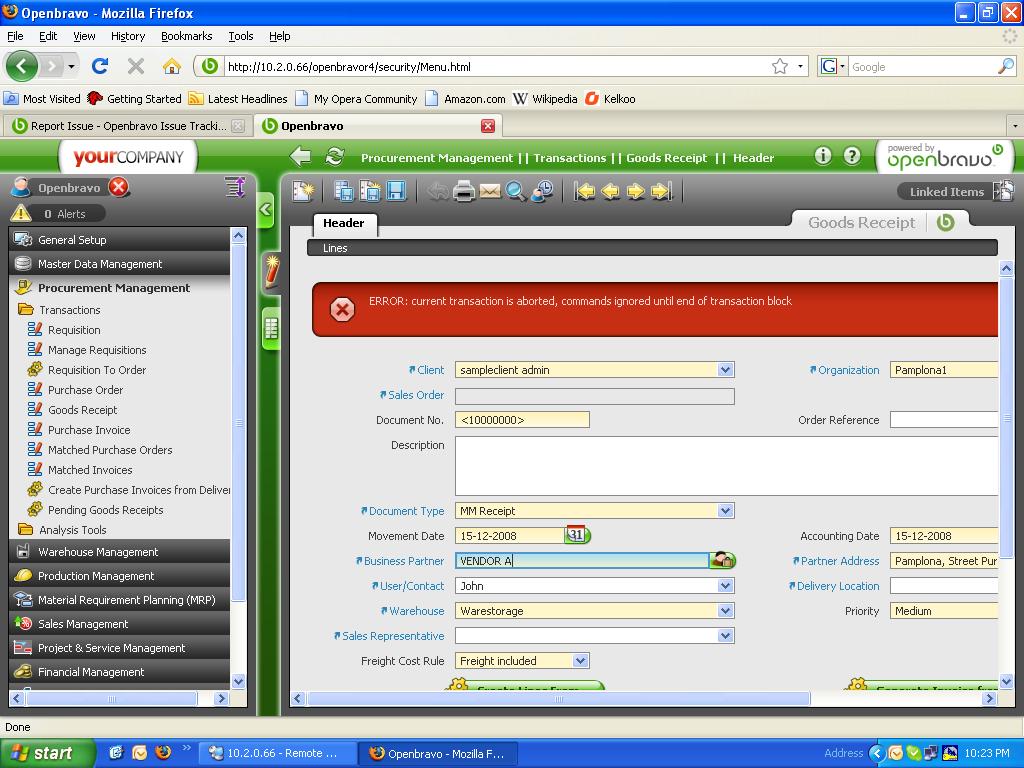This screenshot has height=768, width=1024.
Task: Click the Description text field
Action: tap(726, 465)
